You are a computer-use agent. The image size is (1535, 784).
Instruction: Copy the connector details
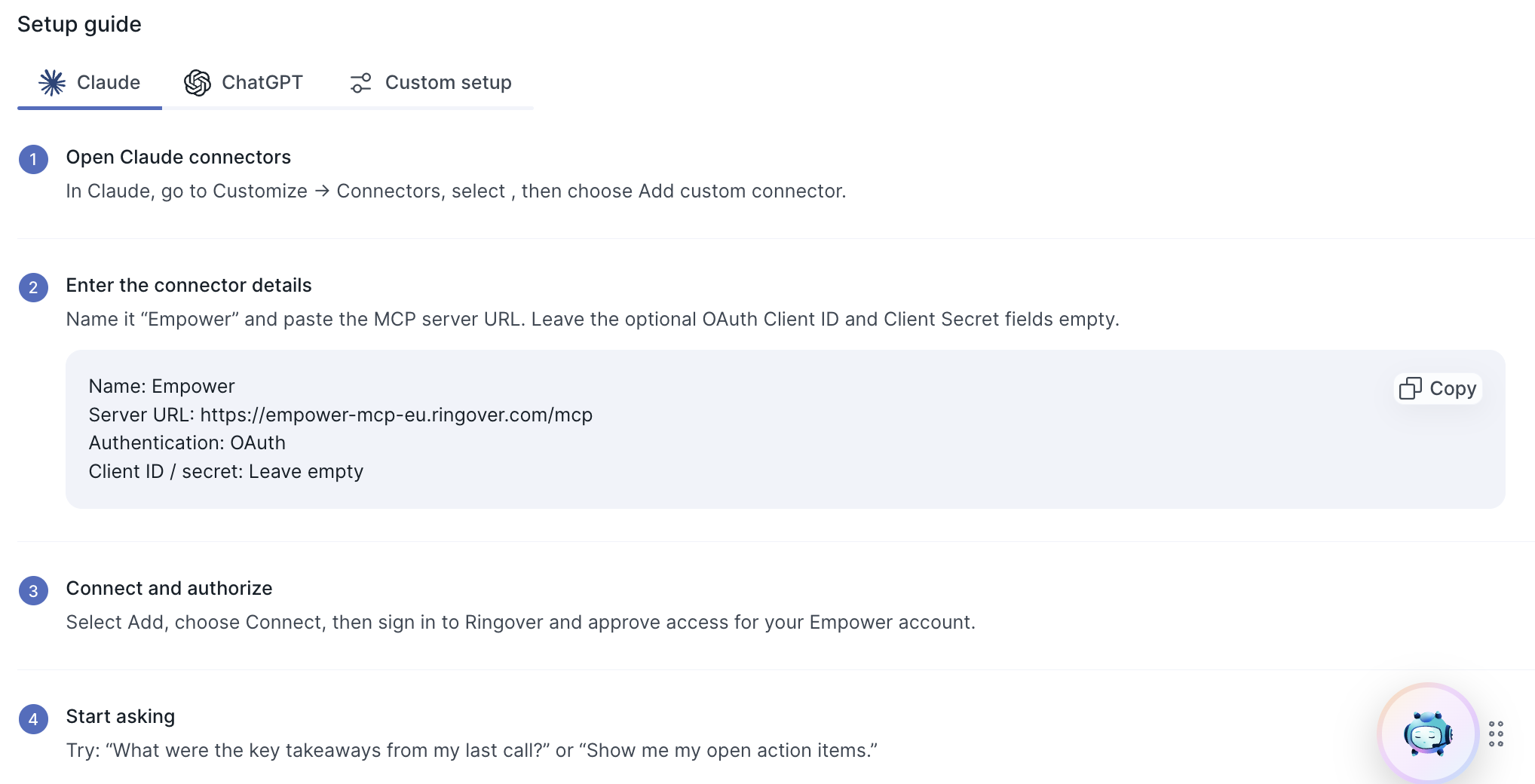coord(1438,388)
